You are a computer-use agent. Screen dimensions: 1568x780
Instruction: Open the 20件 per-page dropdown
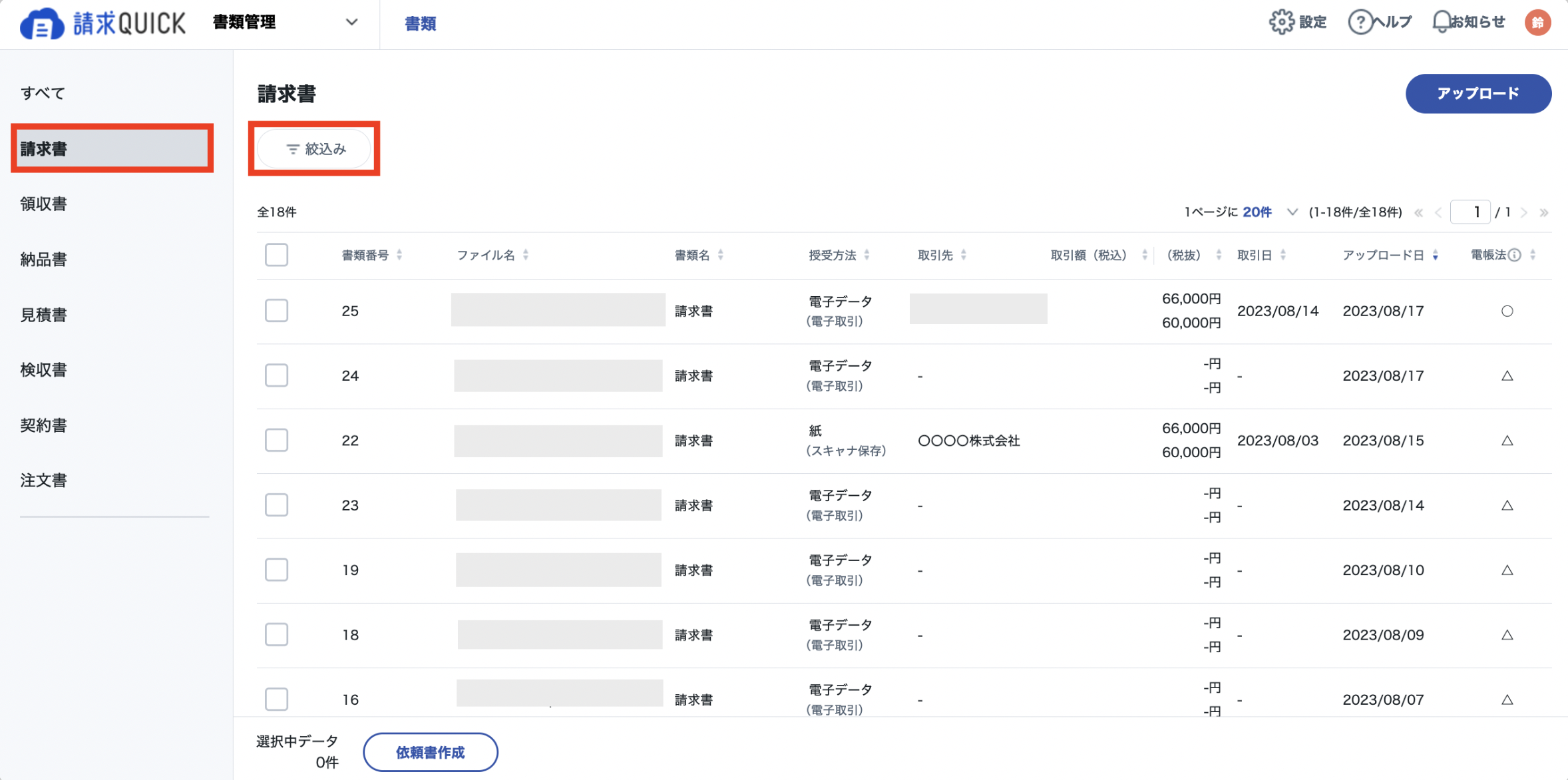point(1270,212)
